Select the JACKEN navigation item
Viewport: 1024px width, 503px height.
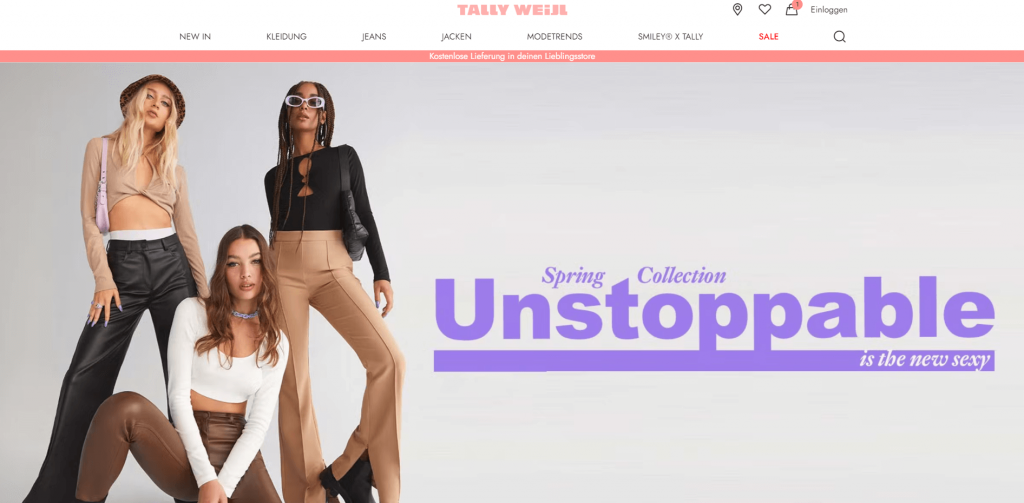tap(456, 37)
